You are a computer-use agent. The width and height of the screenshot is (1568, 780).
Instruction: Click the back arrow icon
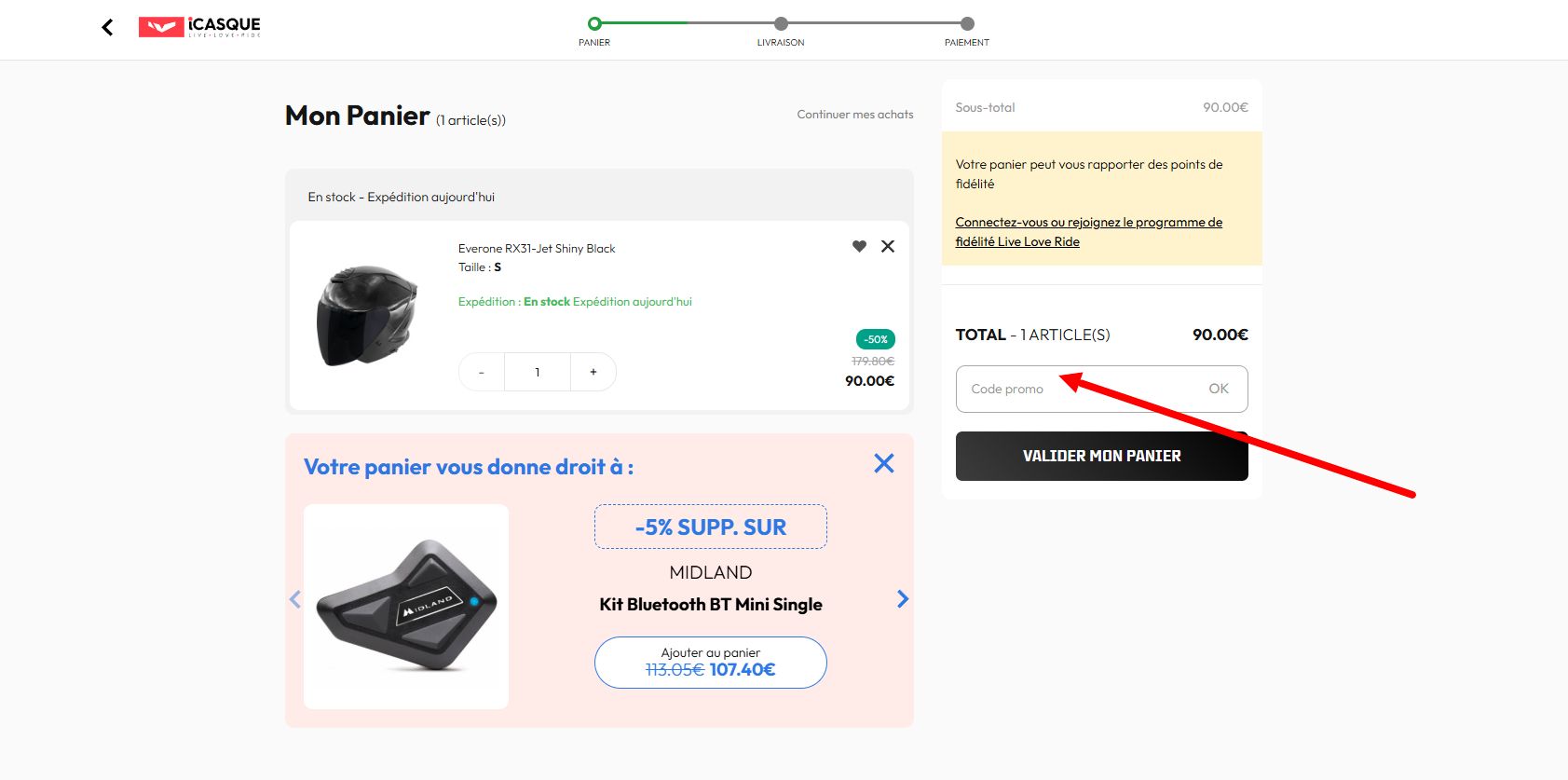click(107, 27)
